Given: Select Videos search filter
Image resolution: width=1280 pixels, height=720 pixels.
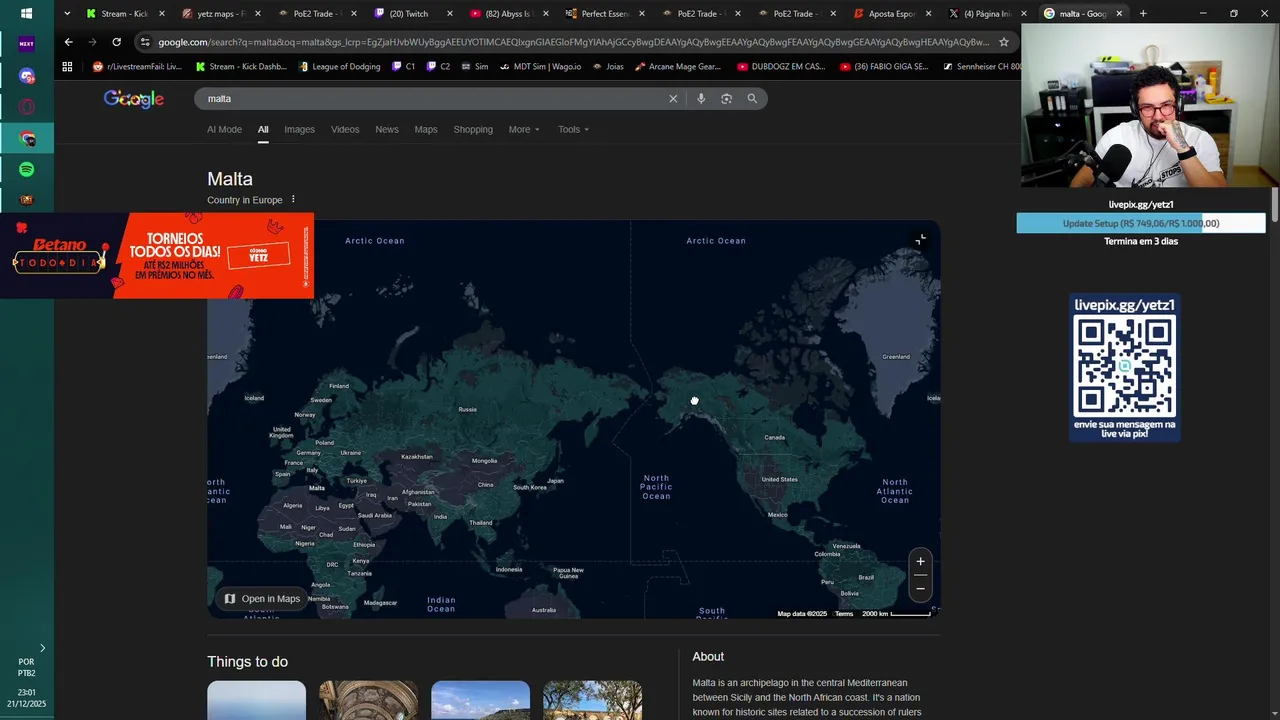Looking at the screenshot, I should [x=345, y=129].
